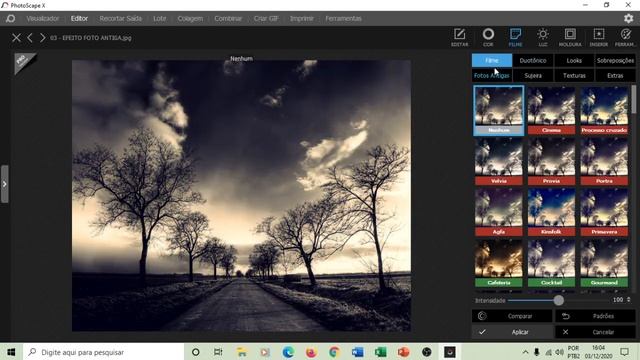Apply the Gourmand film filter
This screenshot has height=360, width=640.
point(604,263)
